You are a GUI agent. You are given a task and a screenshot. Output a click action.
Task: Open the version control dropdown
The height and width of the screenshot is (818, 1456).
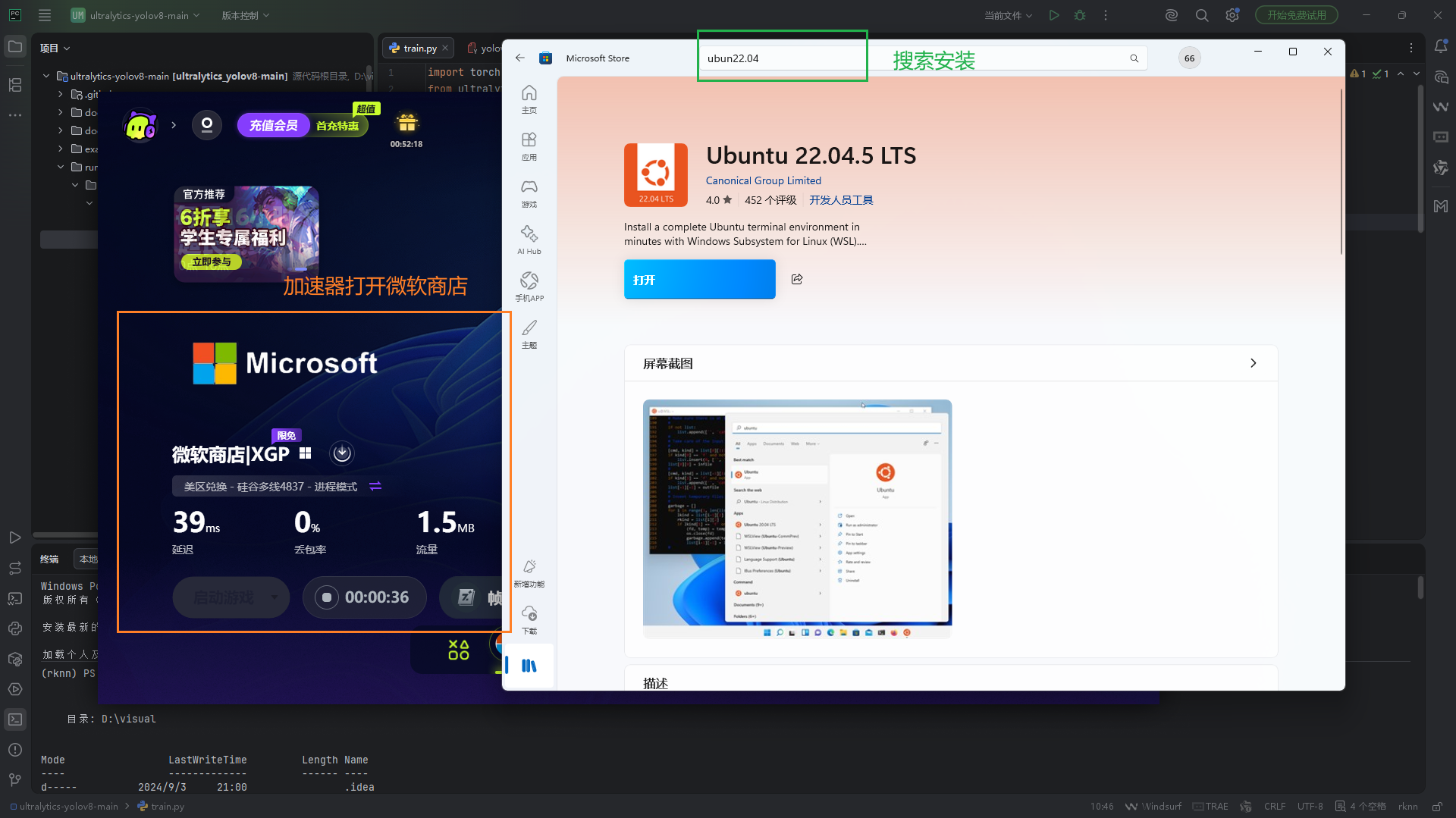pyautogui.click(x=245, y=15)
